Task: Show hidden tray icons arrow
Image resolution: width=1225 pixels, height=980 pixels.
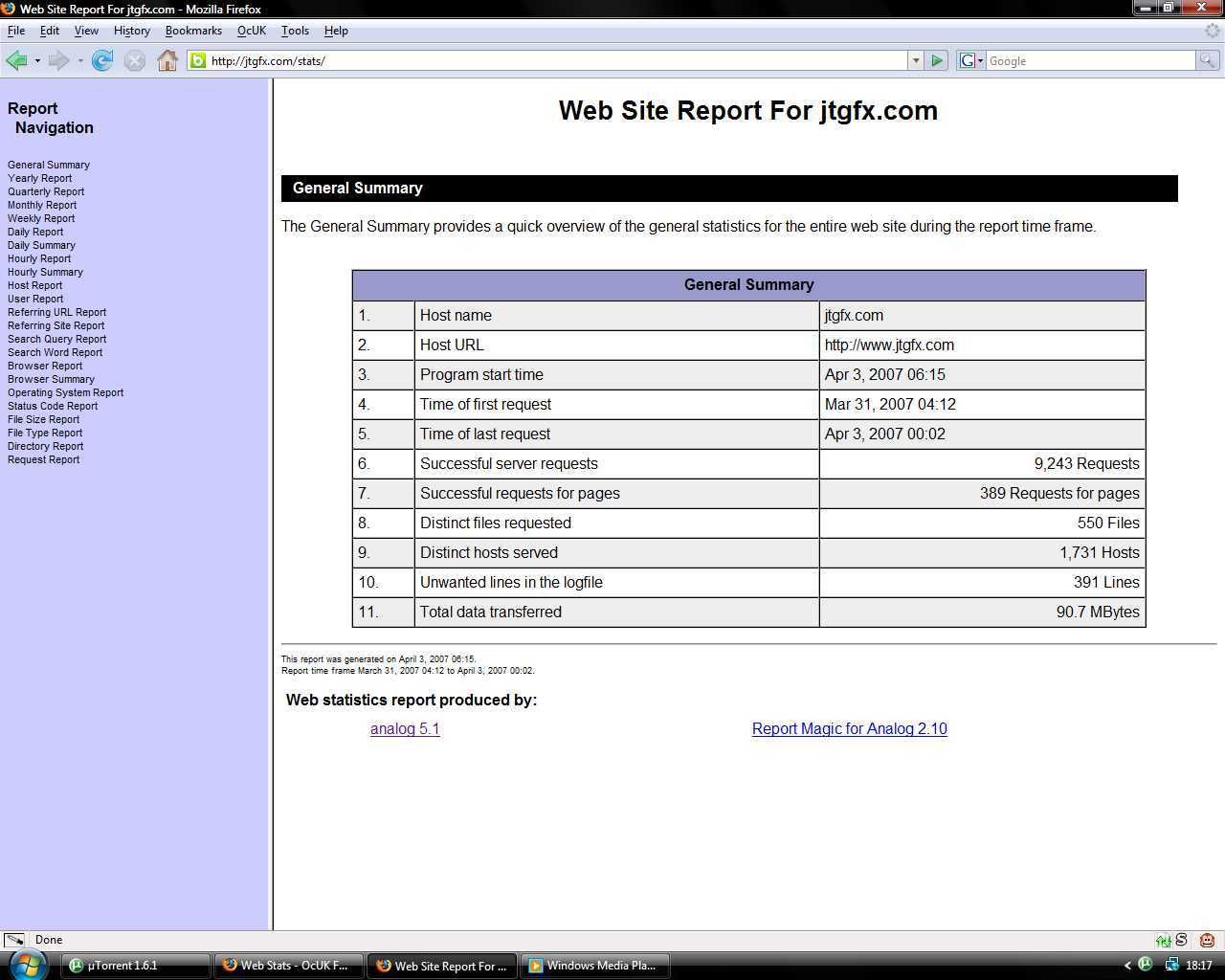Action: point(1127,965)
